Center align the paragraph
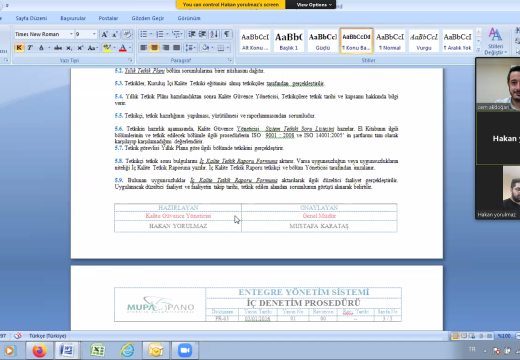The width and height of the screenshot is (520, 360). (x=154, y=48)
